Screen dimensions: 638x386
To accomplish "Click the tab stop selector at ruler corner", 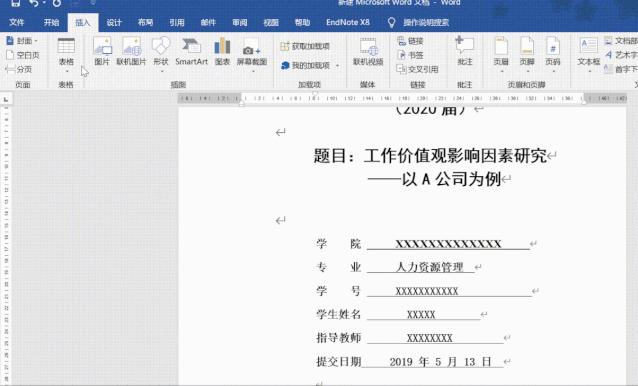I will point(6,99).
